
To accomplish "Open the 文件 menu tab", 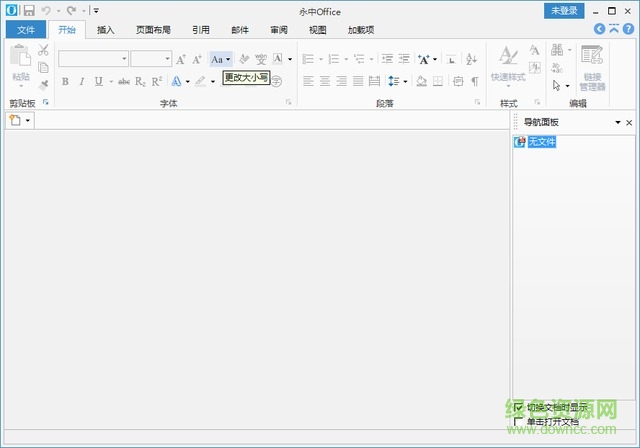I will point(25,30).
